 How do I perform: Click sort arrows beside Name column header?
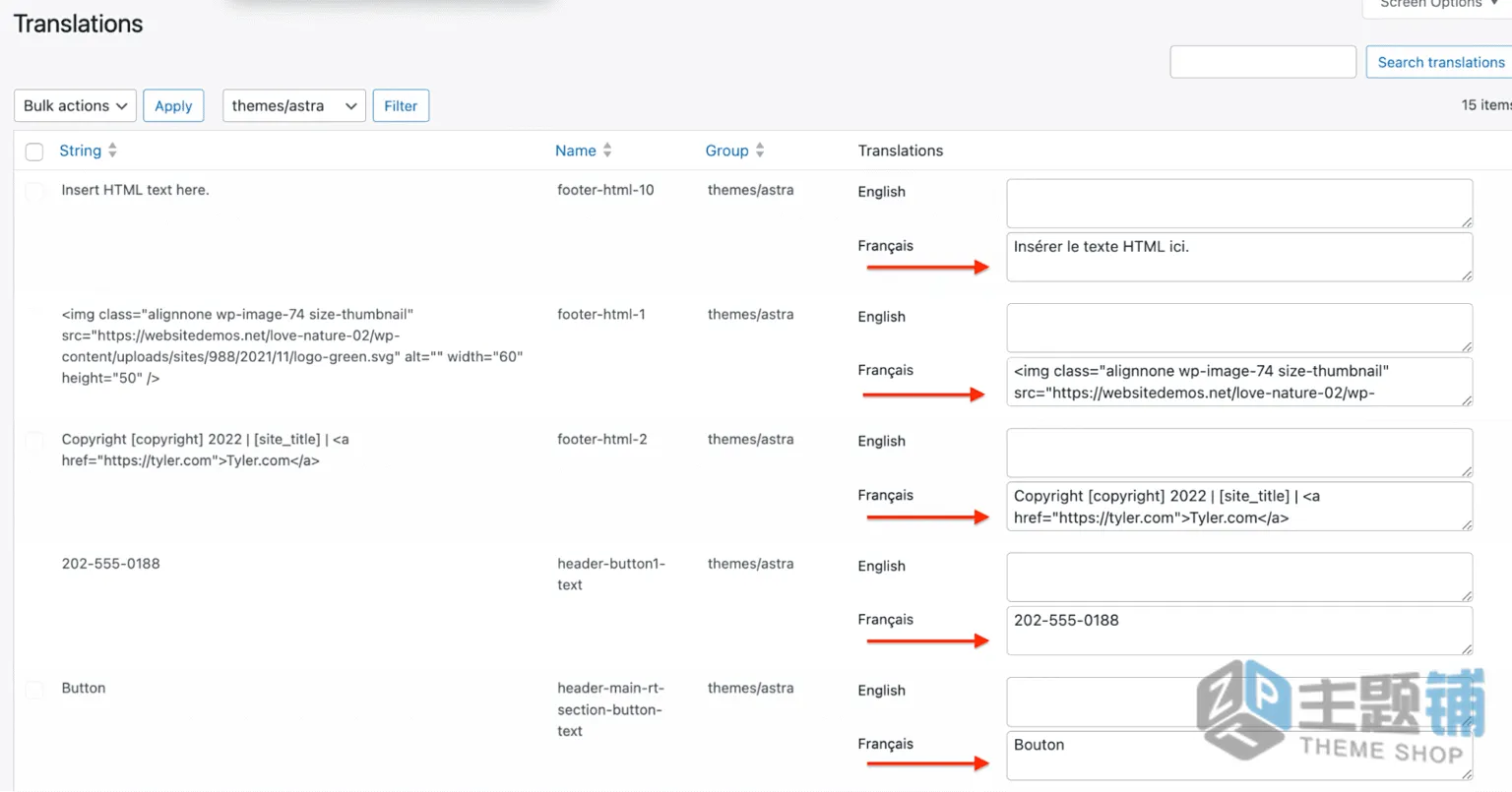click(607, 151)
